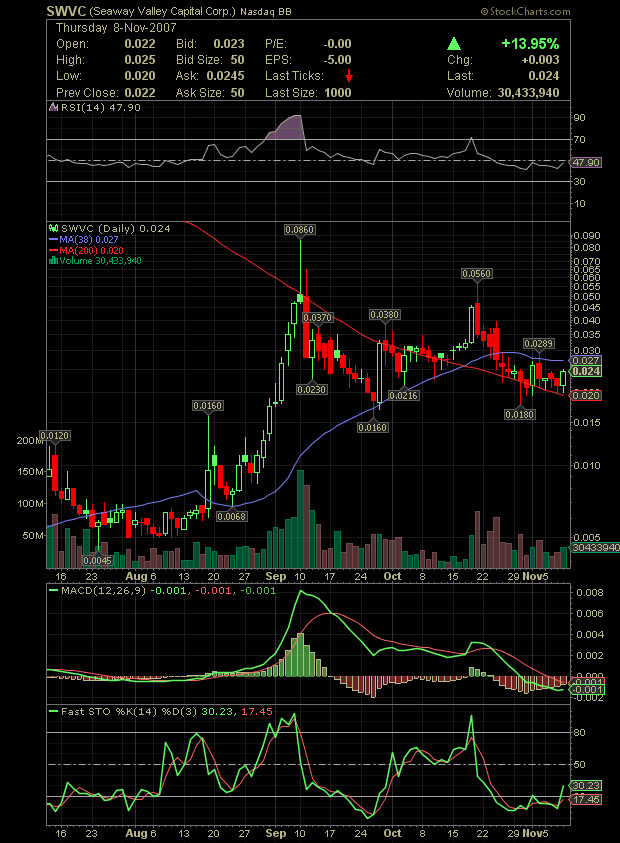Click the small RSI(14) legend icon
Viewport: 620px width, 843px height.
tap(53, 108)
